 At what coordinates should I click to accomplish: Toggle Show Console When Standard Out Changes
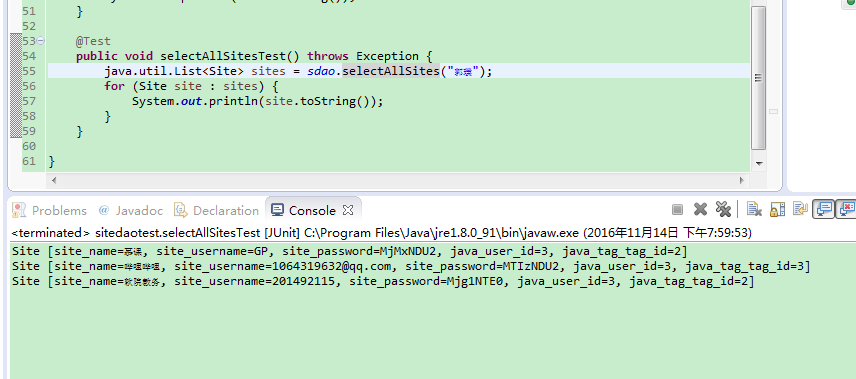pyautogui.click(x=823, y=209)
